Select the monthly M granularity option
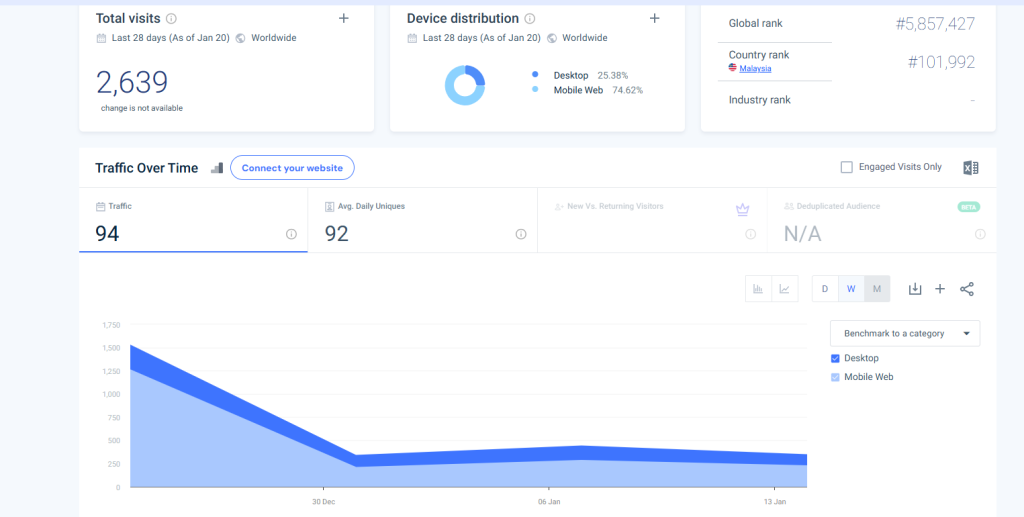The image size is (1024, 517). pos(877,289)
